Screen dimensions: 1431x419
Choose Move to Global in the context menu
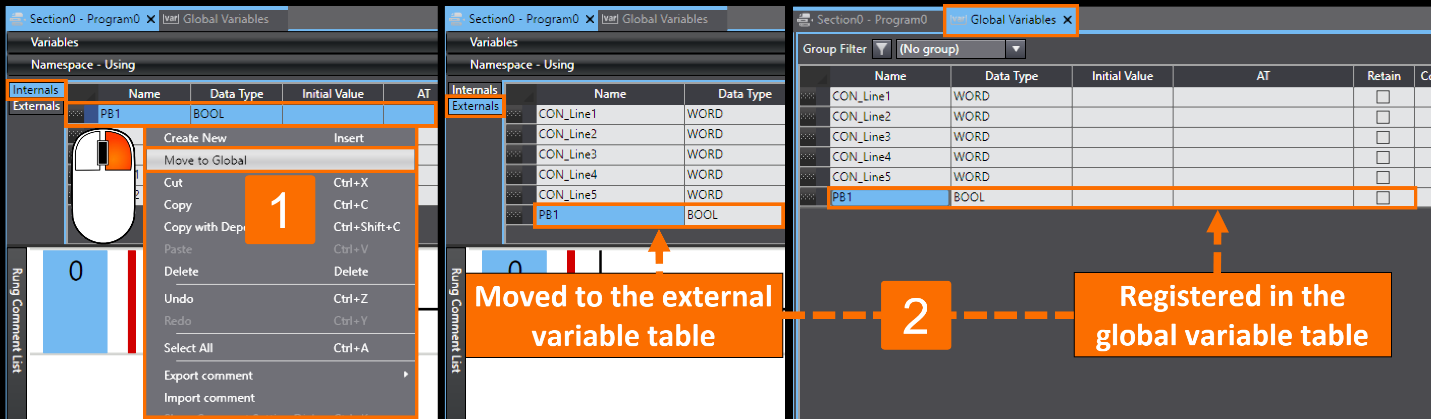(280, 160)
